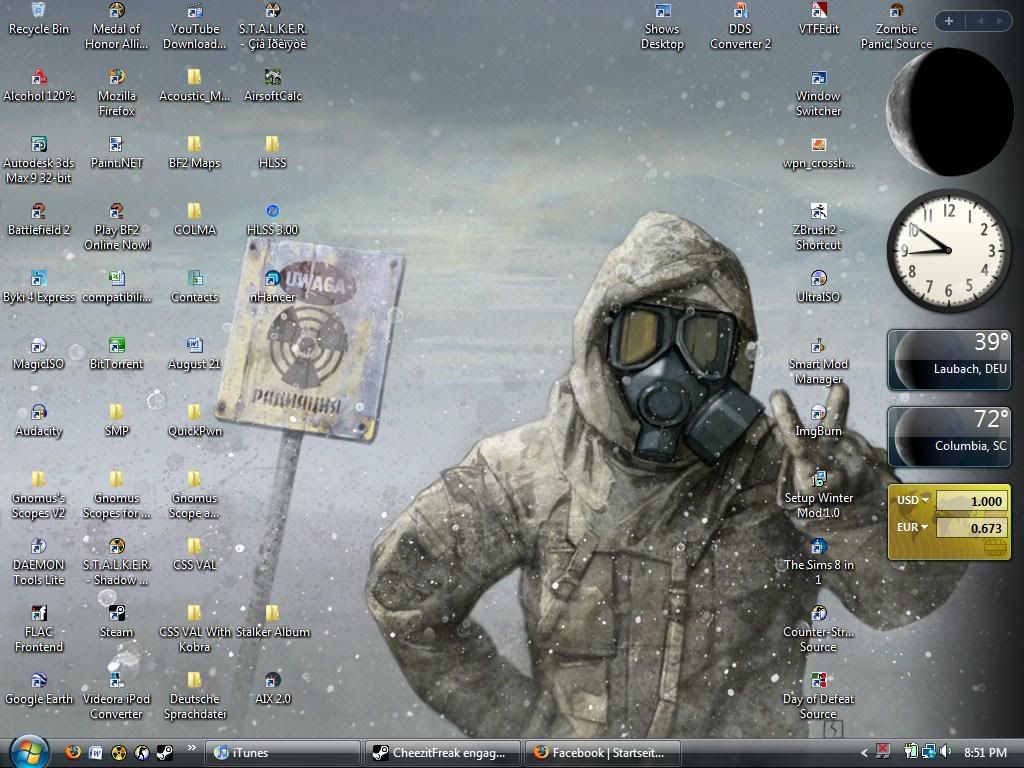The height and width of the screenshot is (768, 1024).
Task: Select the DAEMON Tools Lite shortcut
Action: pyautogui.click(x=39, y=562)
